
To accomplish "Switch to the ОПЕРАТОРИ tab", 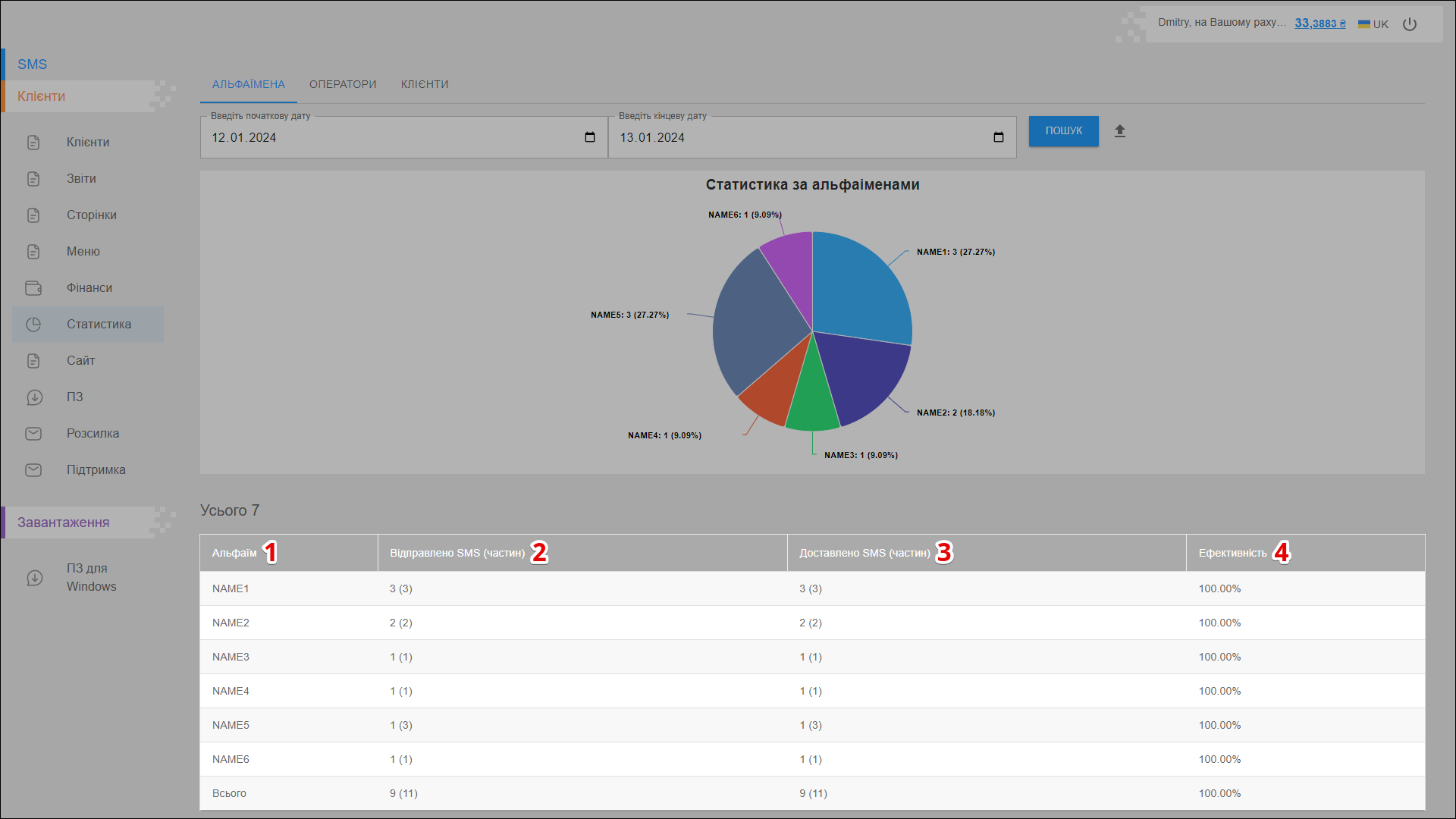I will 343,84.
